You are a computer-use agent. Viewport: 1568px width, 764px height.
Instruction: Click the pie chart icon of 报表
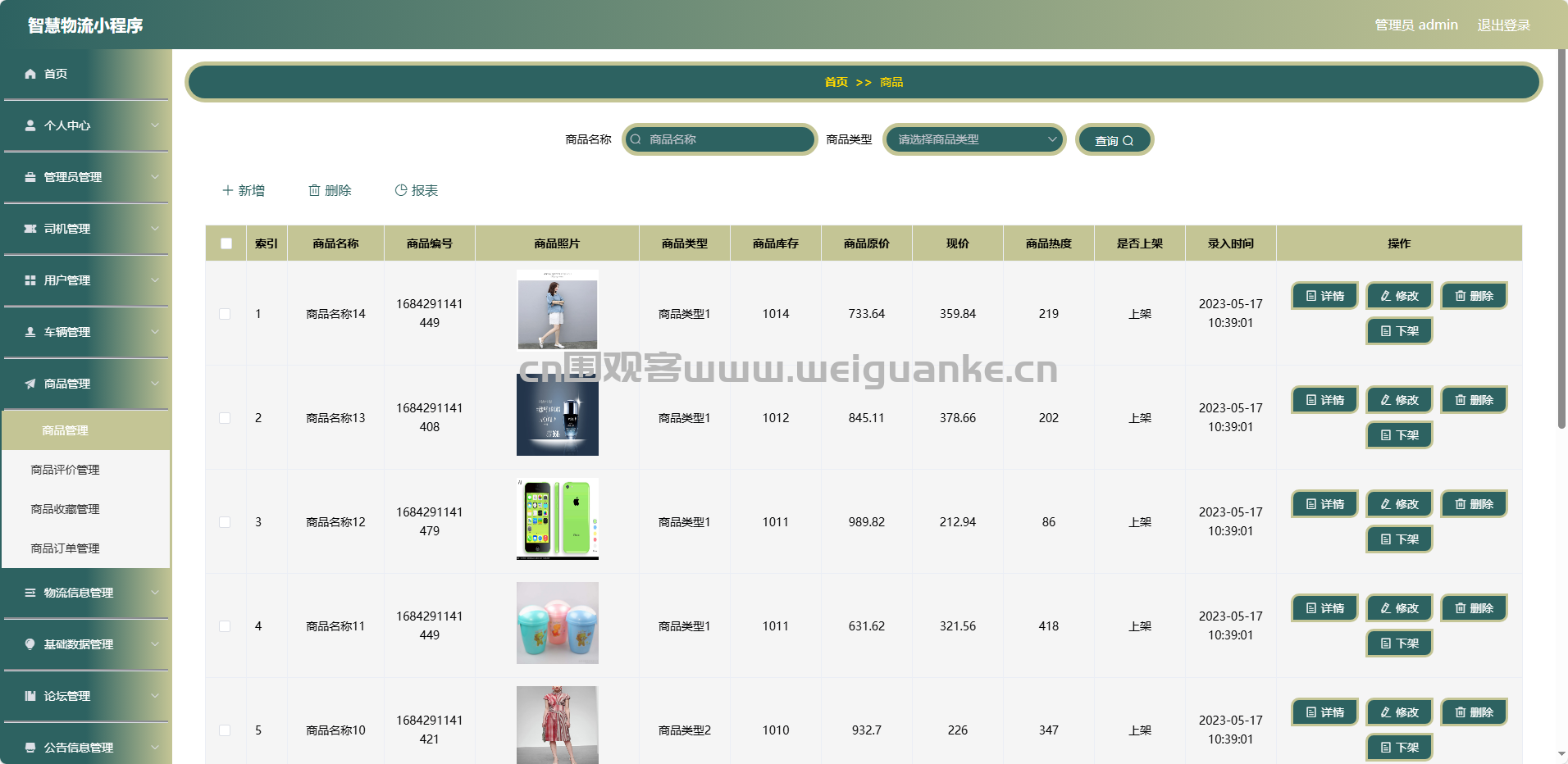(x=401, y=190)
